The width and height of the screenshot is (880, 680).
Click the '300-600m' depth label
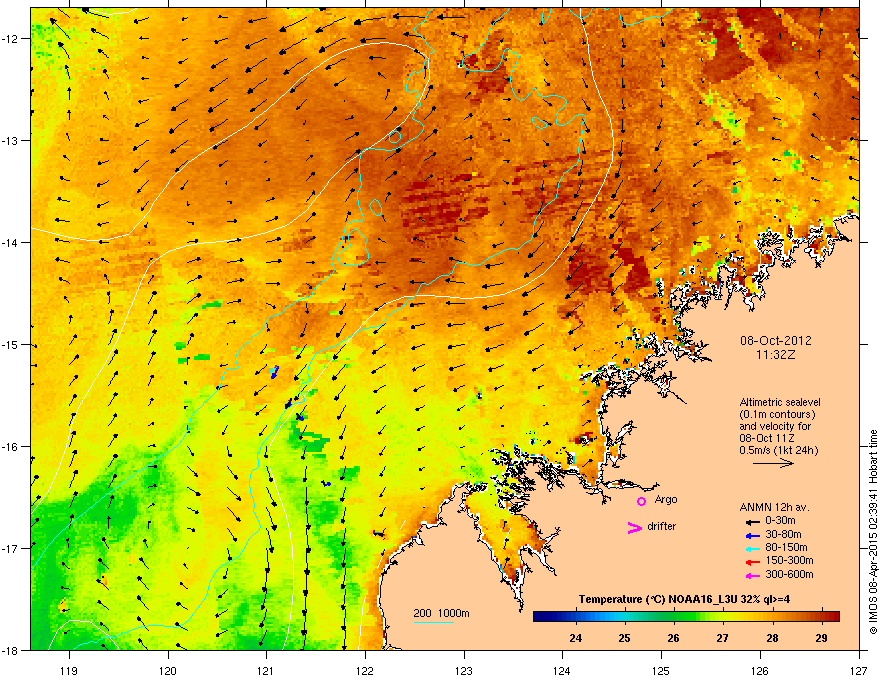pos(789,574)
